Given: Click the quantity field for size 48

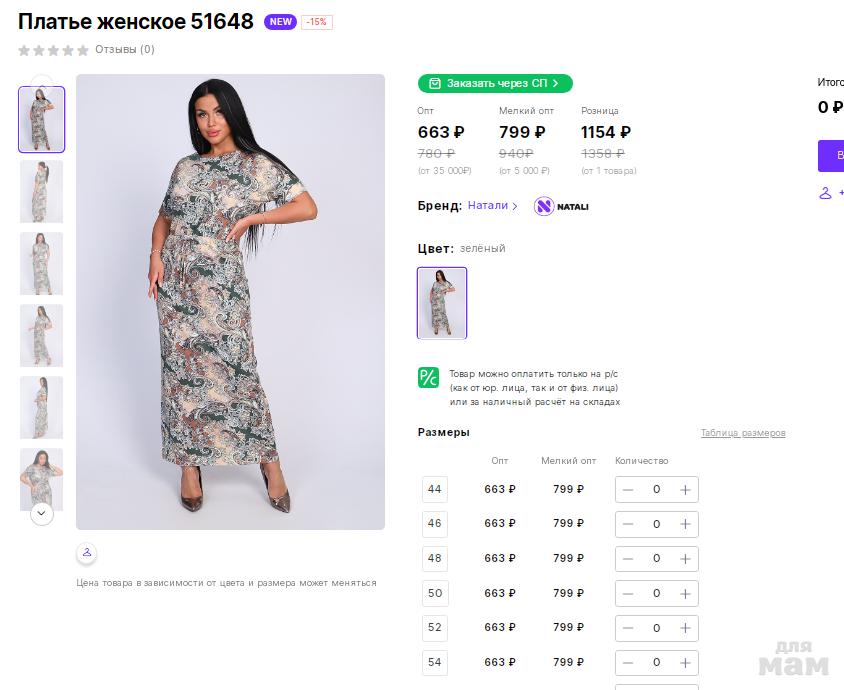Looking at the screenshot, I should point(656,559).
